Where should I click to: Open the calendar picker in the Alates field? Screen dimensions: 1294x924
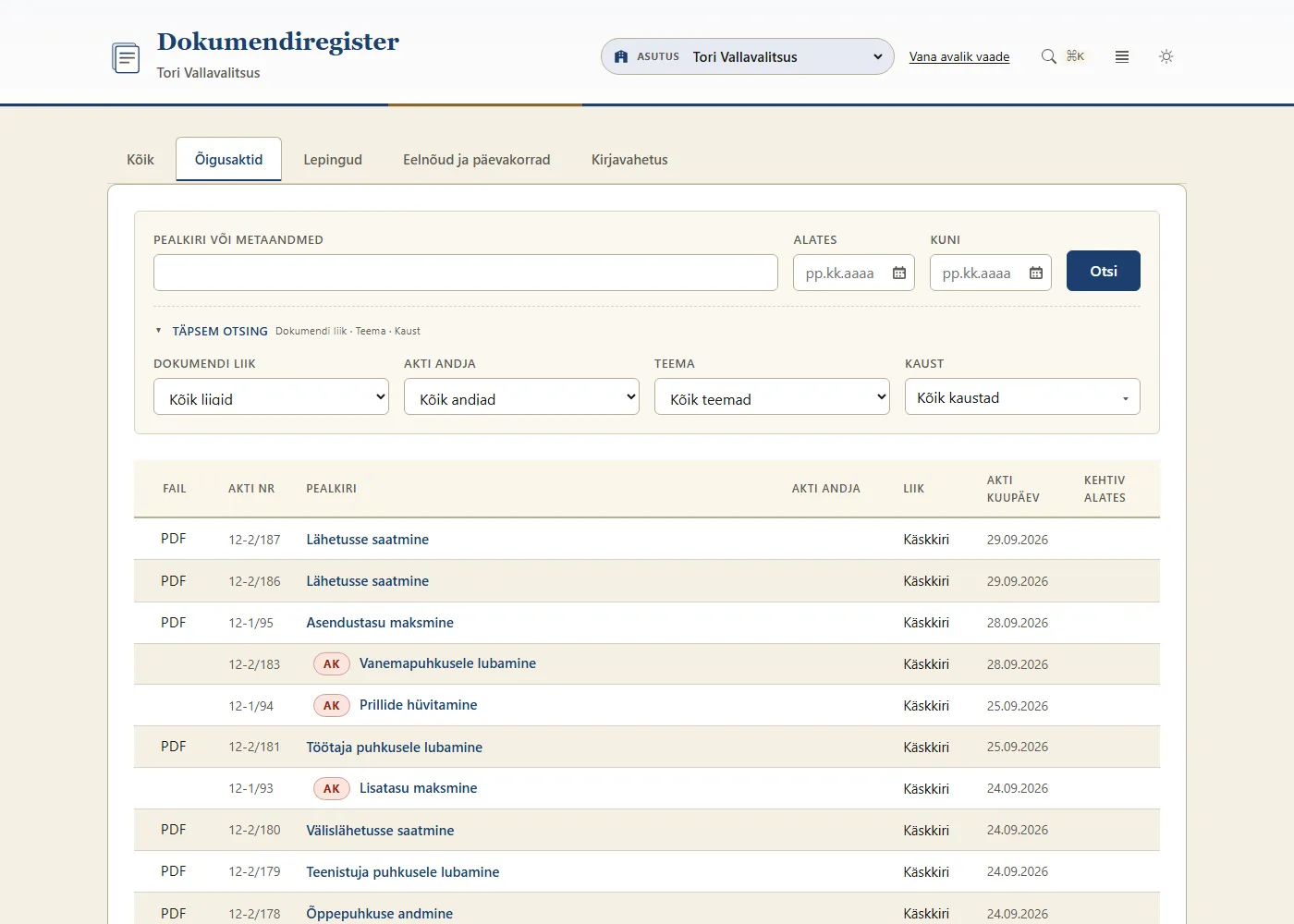899,273
